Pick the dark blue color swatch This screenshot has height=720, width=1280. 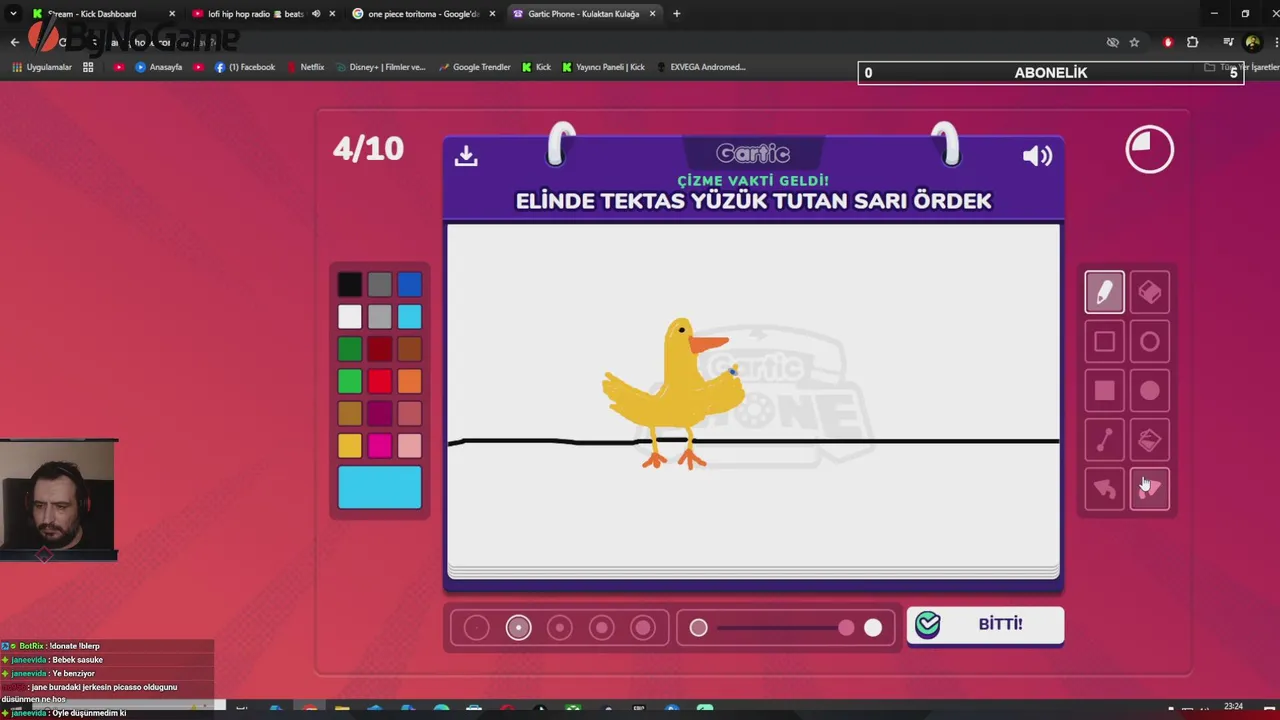[409, 285]
